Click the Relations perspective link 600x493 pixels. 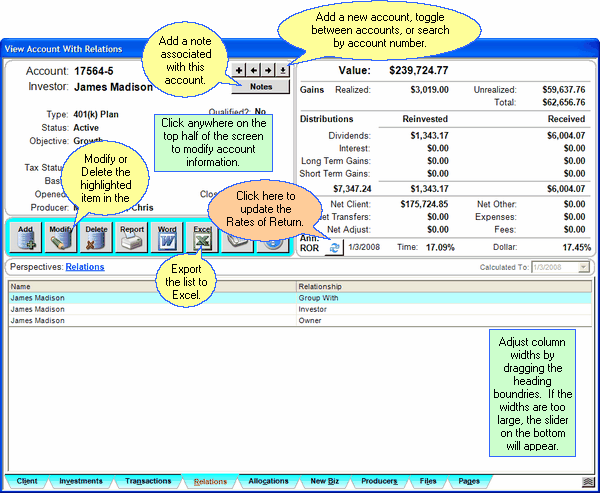coord(85,267)
